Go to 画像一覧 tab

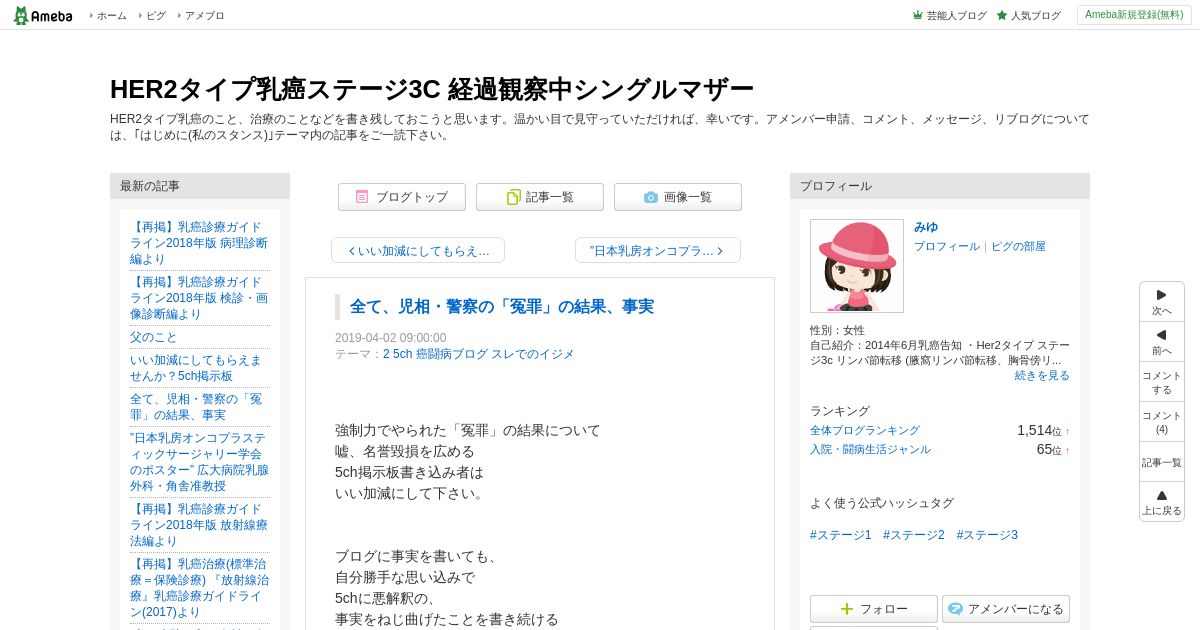[x=678, y=197]
